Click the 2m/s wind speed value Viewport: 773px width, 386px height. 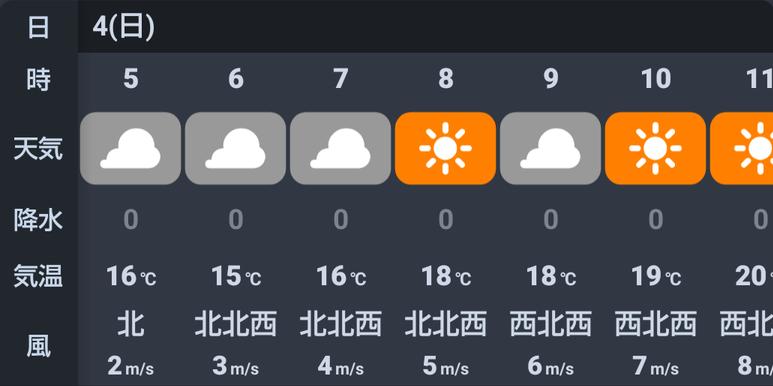pyautogui.click(x=131, y=366)
